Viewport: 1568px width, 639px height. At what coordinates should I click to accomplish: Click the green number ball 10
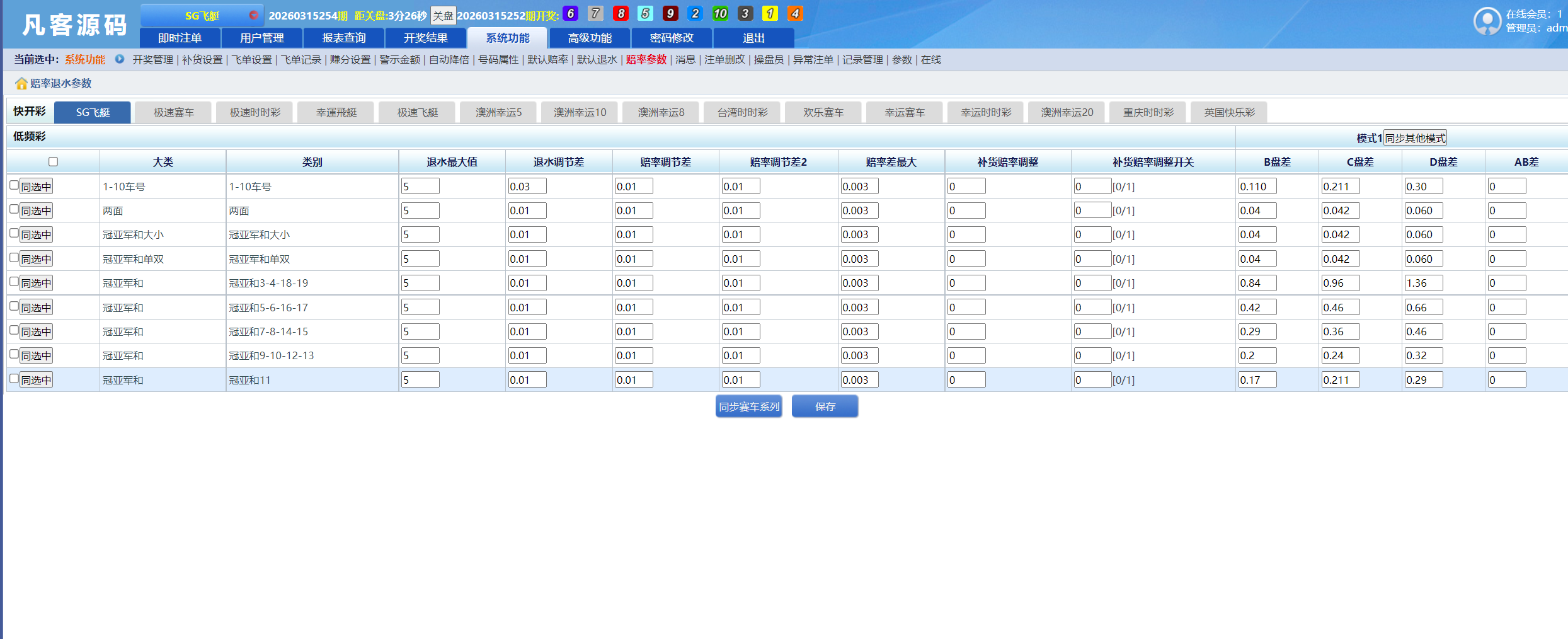tap(719, 13)
